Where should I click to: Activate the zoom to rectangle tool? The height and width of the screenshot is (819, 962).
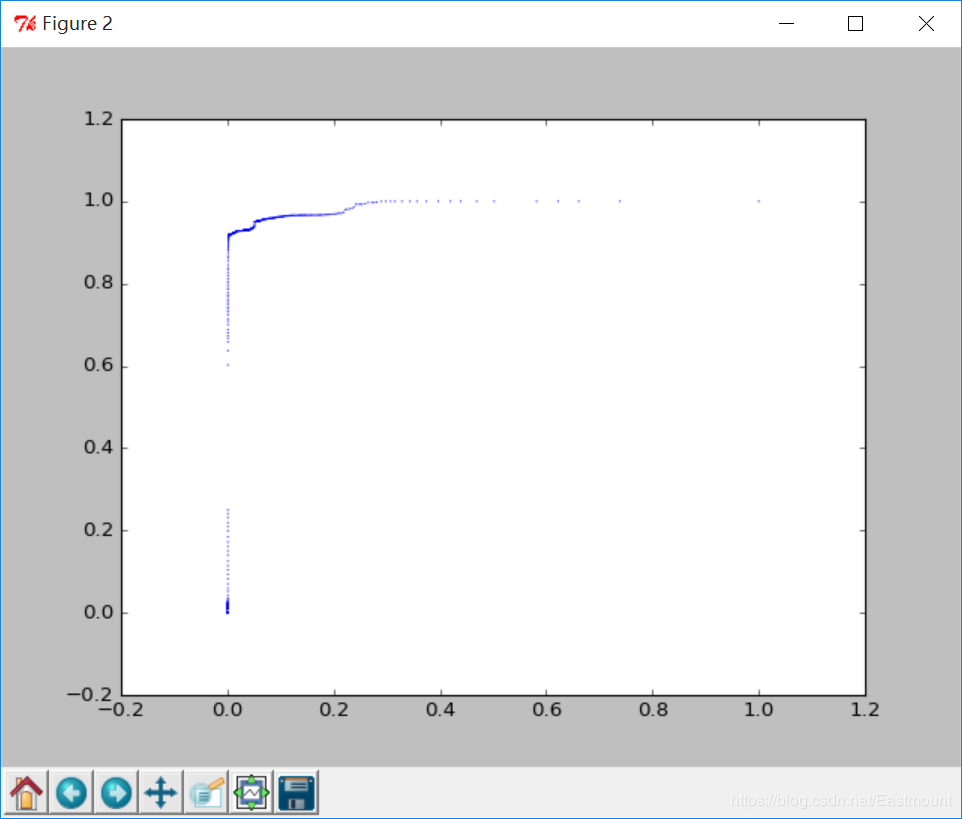click(x=206, y=793)
